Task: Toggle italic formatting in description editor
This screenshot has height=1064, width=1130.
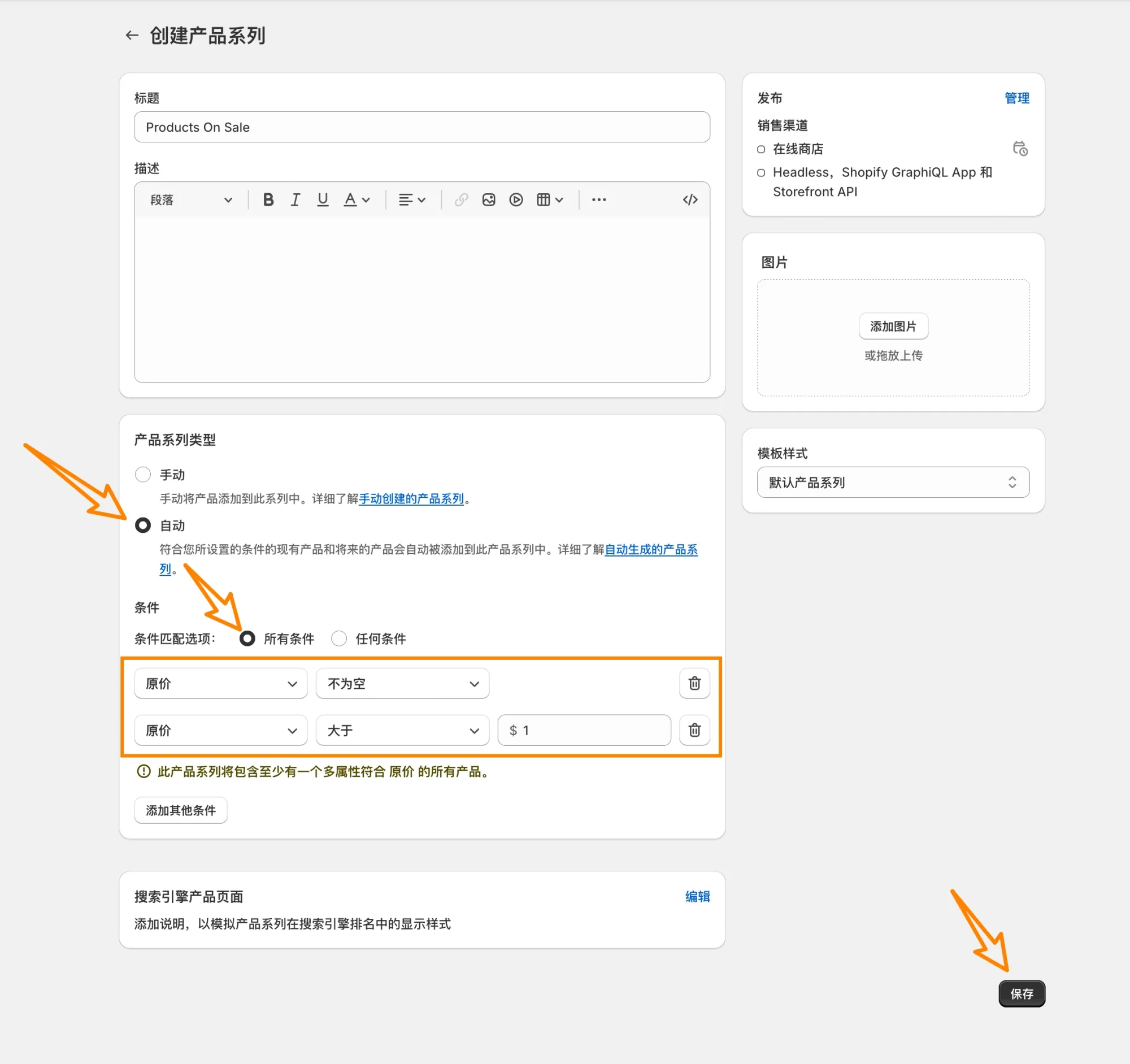Action: pos(295,200)
